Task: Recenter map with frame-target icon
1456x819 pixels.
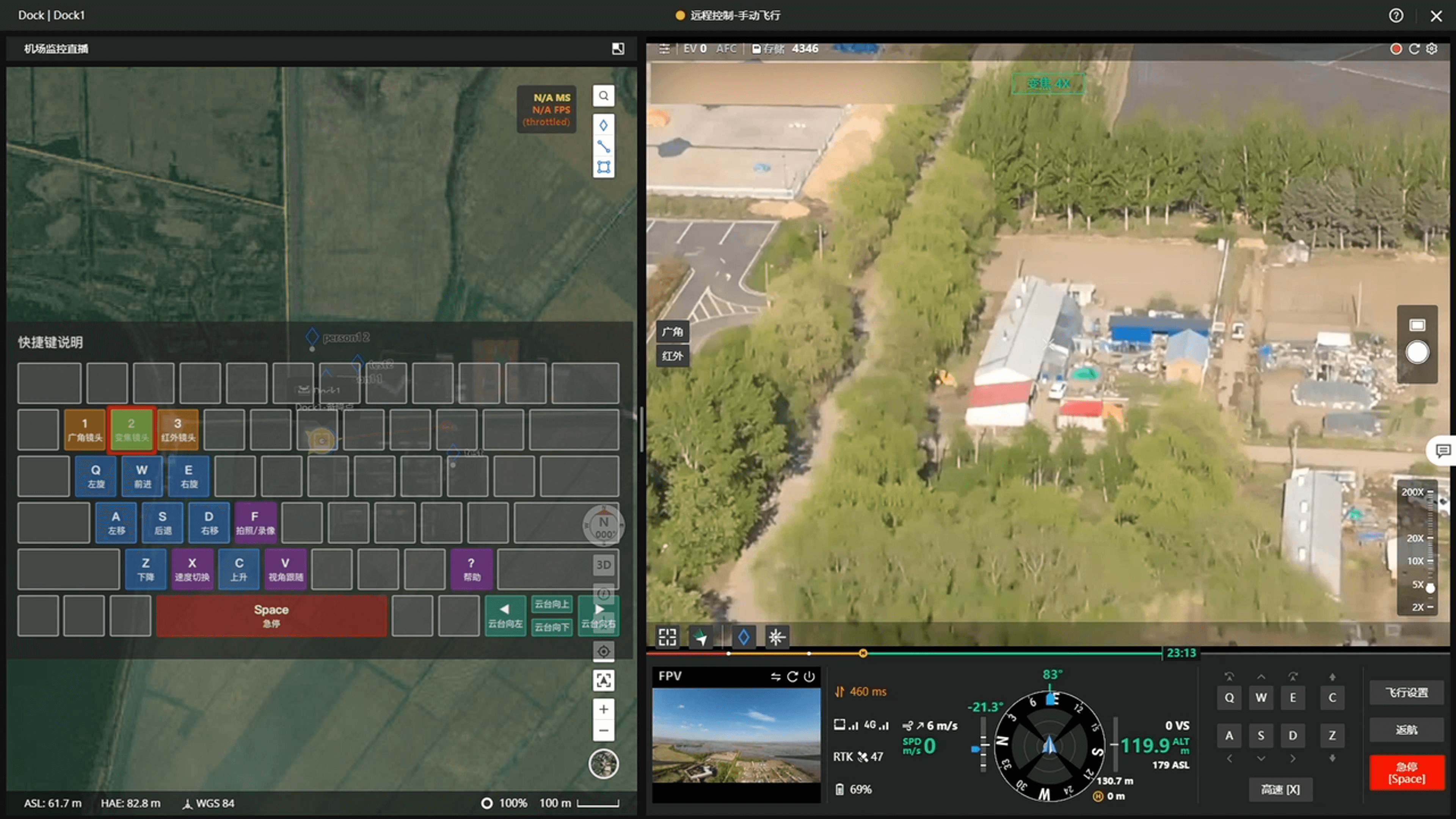Action: coord(603,681)
